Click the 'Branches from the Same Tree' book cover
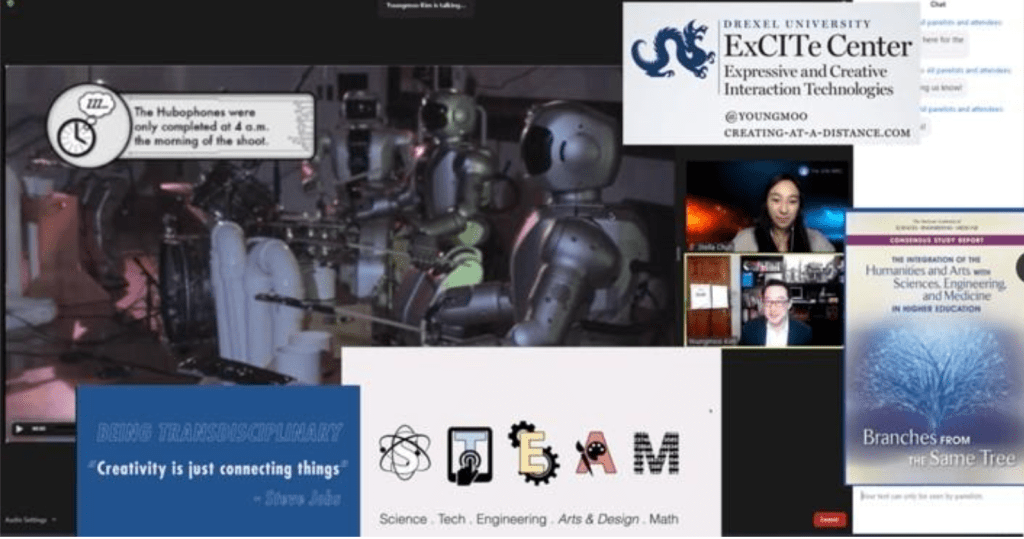The height and width of the screenshot is (539, 1024). click(933, 347)
